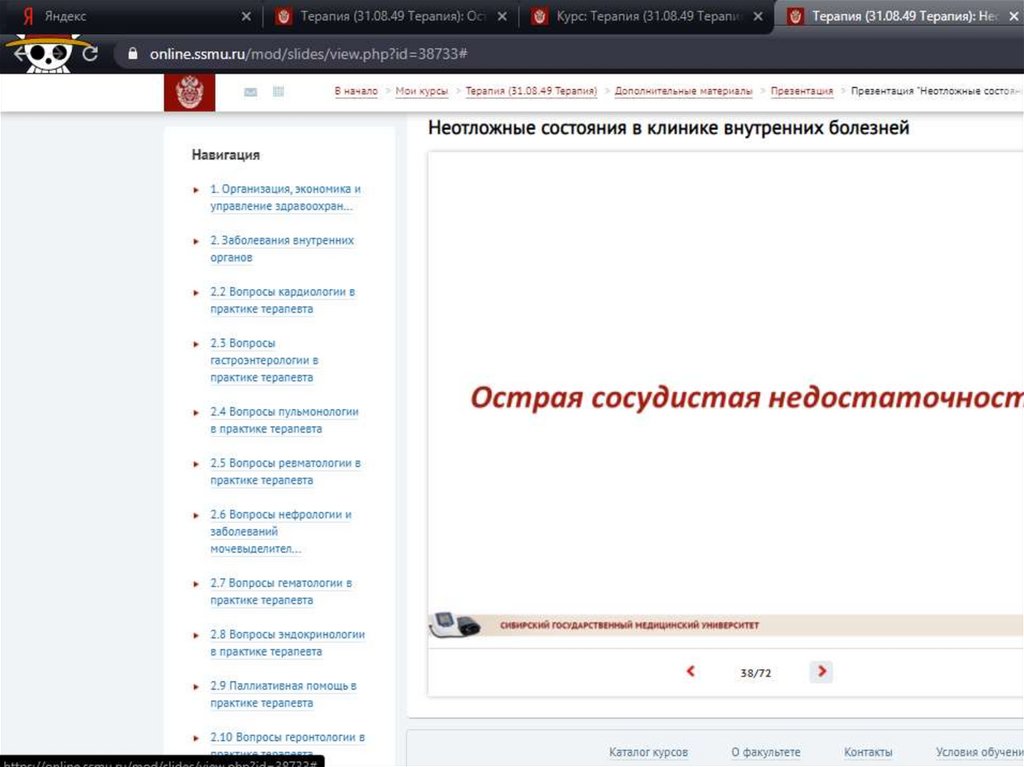
Task: Switch to the 'Курс: Терапия' tab
Action: point(650,17)
